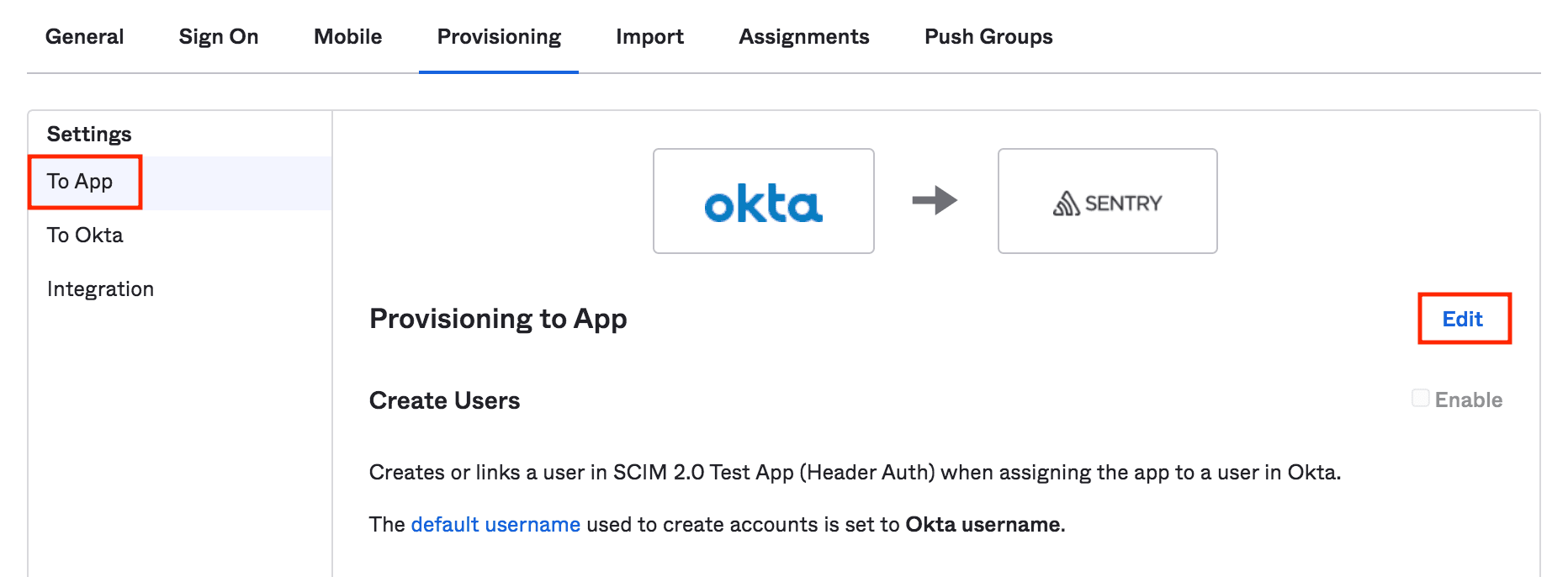Open the Import tab

[x=649, y=36]
